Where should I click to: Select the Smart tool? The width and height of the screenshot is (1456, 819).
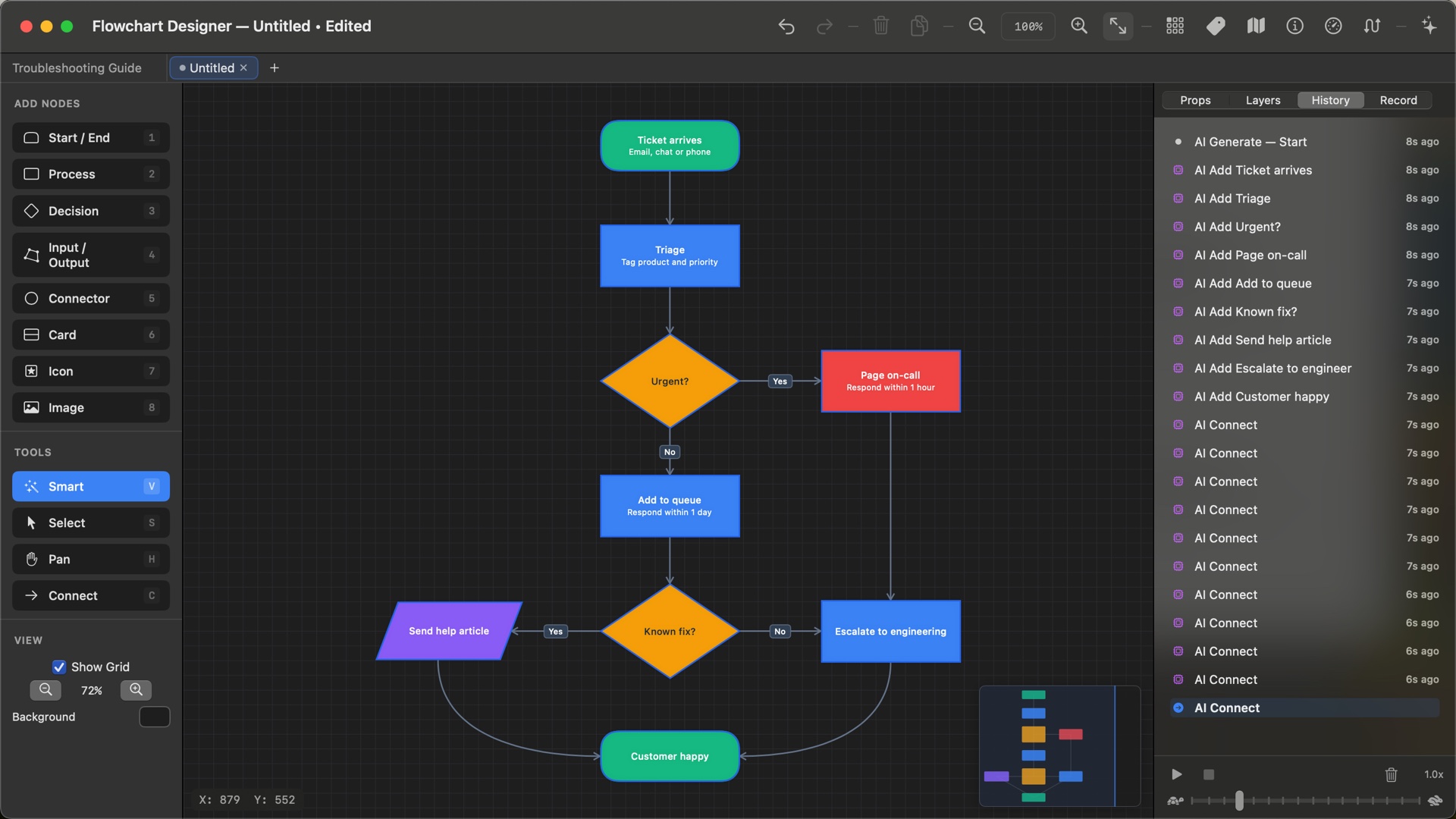coord(91,487)
